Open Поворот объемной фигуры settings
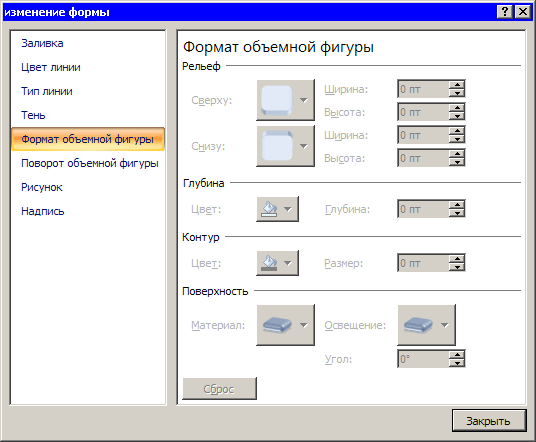The image size is (536, 442). [90, 163]
